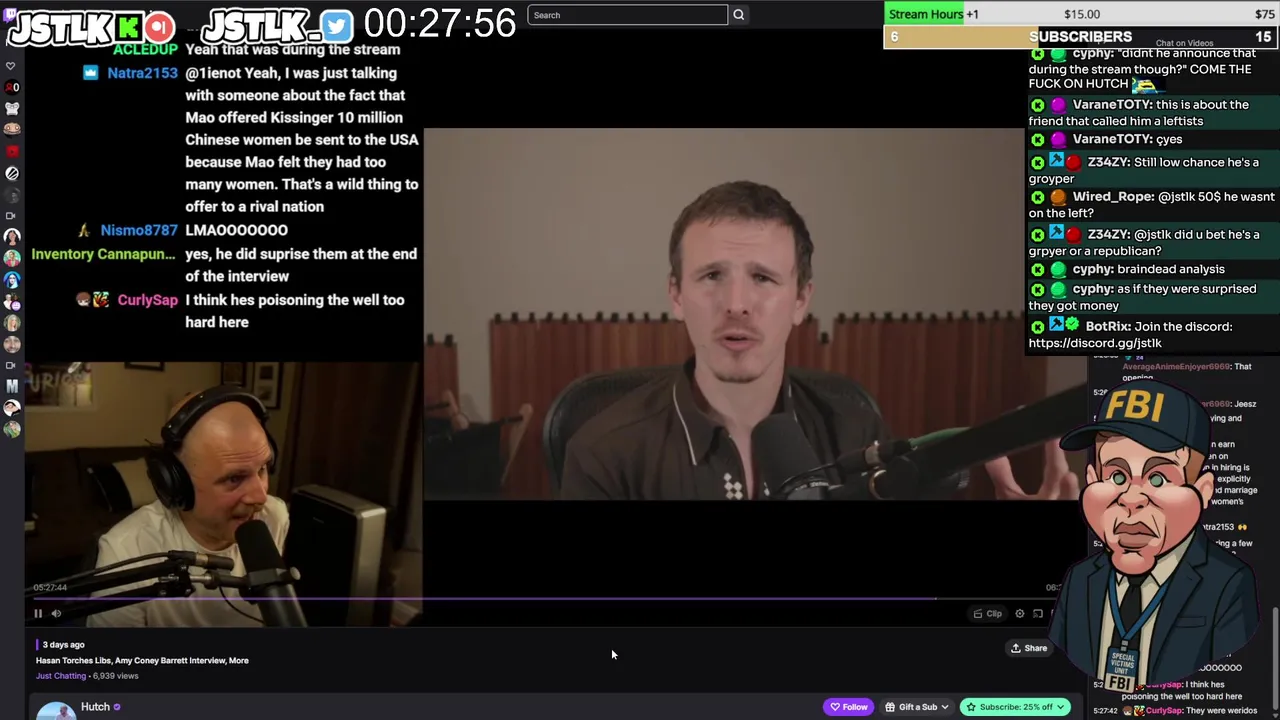
Task: Open the red square channel avatar in sidebar
Action: tap(11, 151)
